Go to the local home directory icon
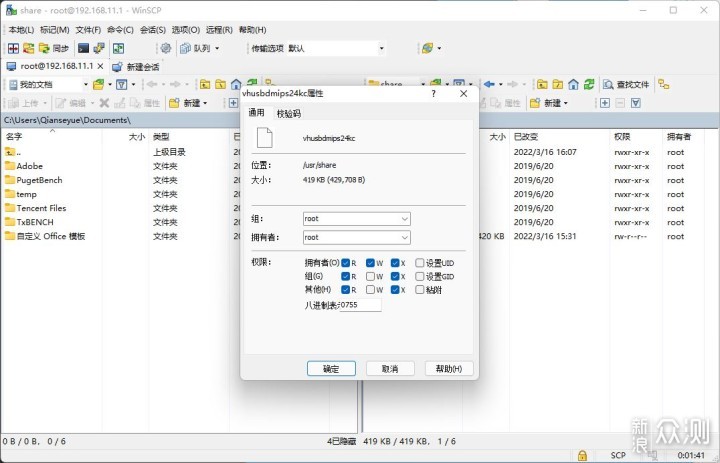 (236, 85)
